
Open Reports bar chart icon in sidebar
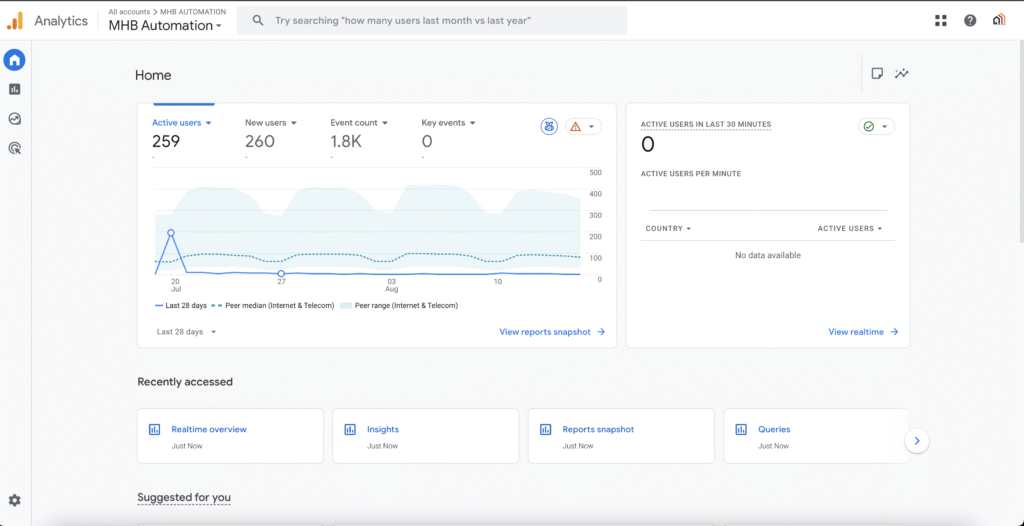14,90
